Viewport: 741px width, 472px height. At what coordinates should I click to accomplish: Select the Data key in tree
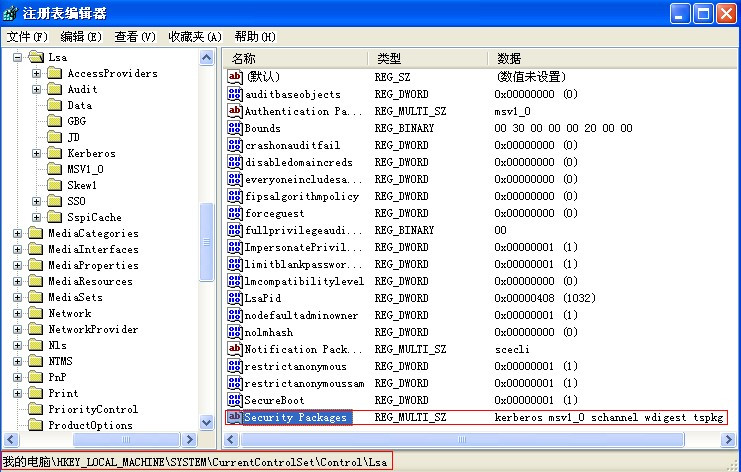click(79, 105)
